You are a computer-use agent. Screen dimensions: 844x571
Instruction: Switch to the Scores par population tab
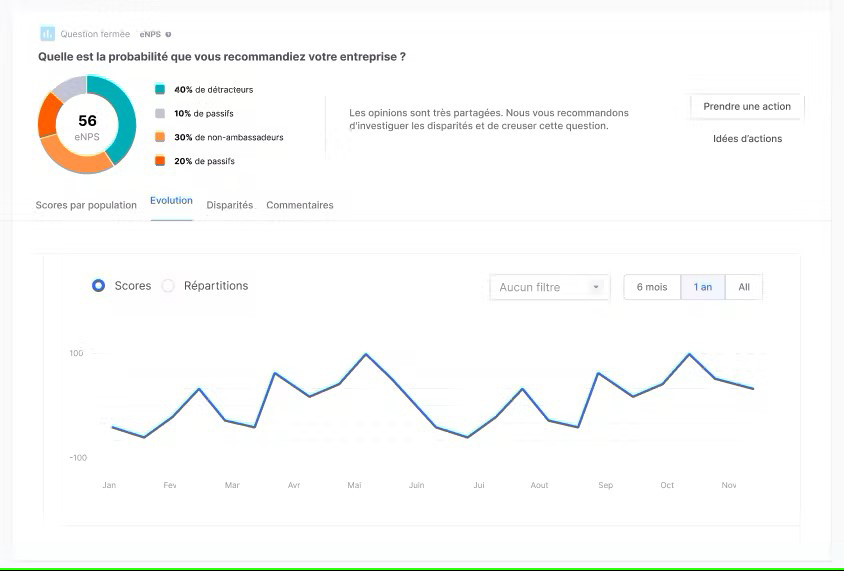pos(86,205)
